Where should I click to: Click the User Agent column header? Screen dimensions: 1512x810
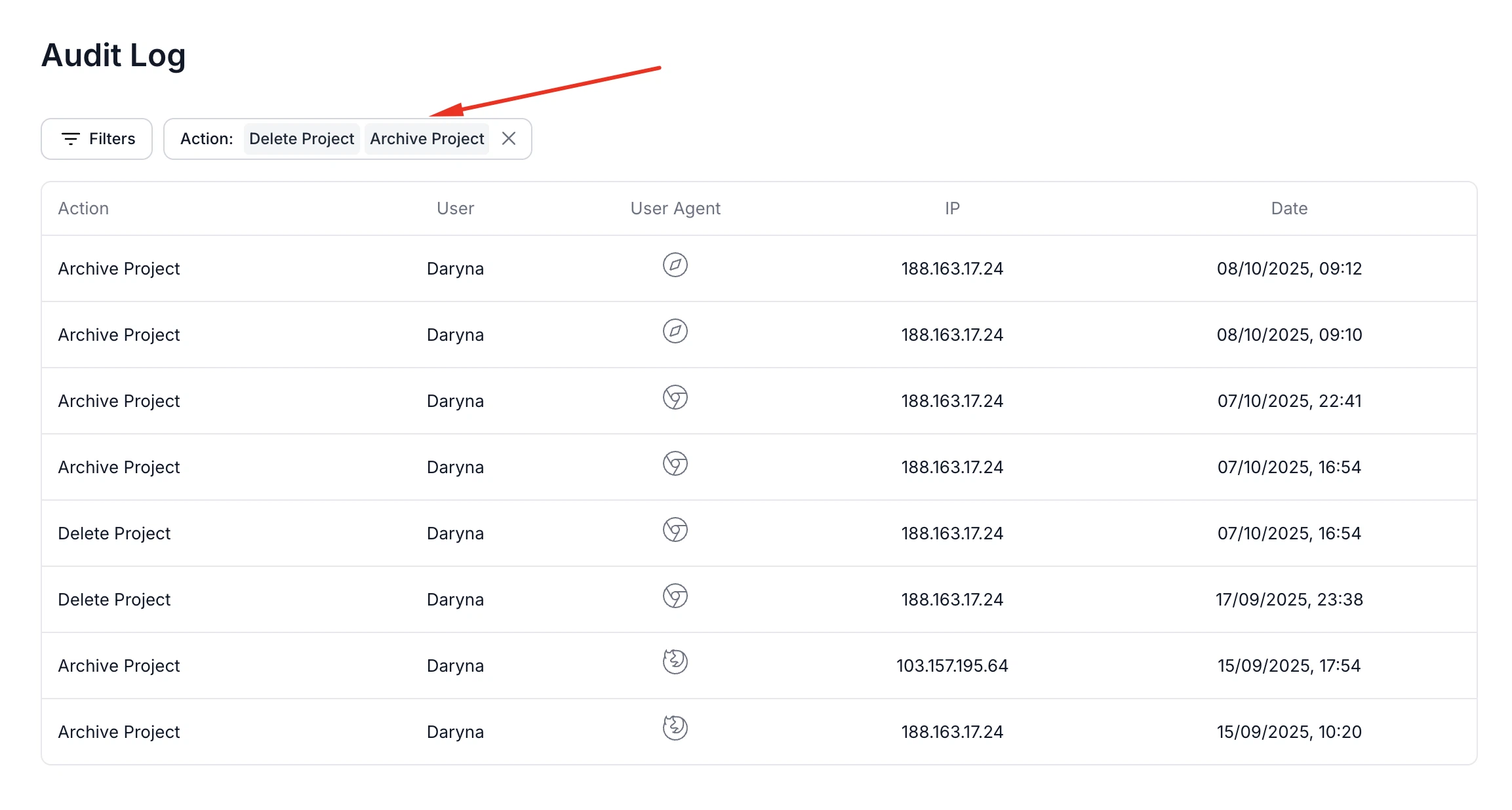tap(675, 208)
